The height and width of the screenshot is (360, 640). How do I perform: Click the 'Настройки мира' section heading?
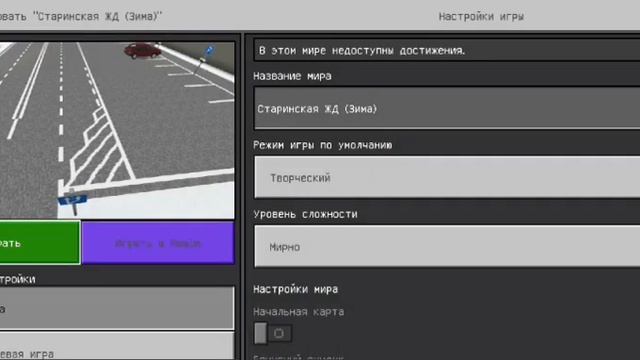(296, 289)
